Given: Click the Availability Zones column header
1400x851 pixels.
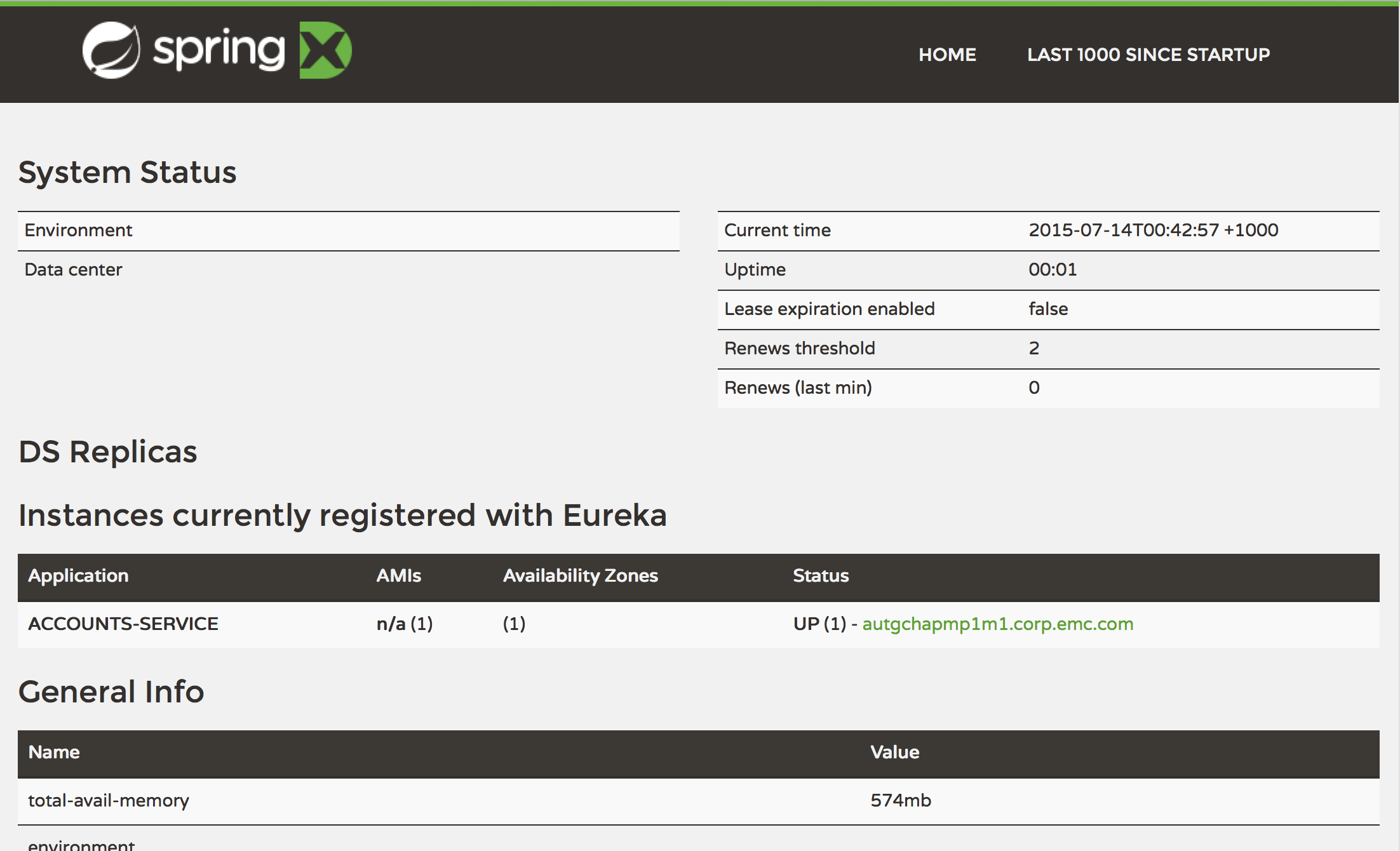Looking at the screenshot, I should coord(579,576).
